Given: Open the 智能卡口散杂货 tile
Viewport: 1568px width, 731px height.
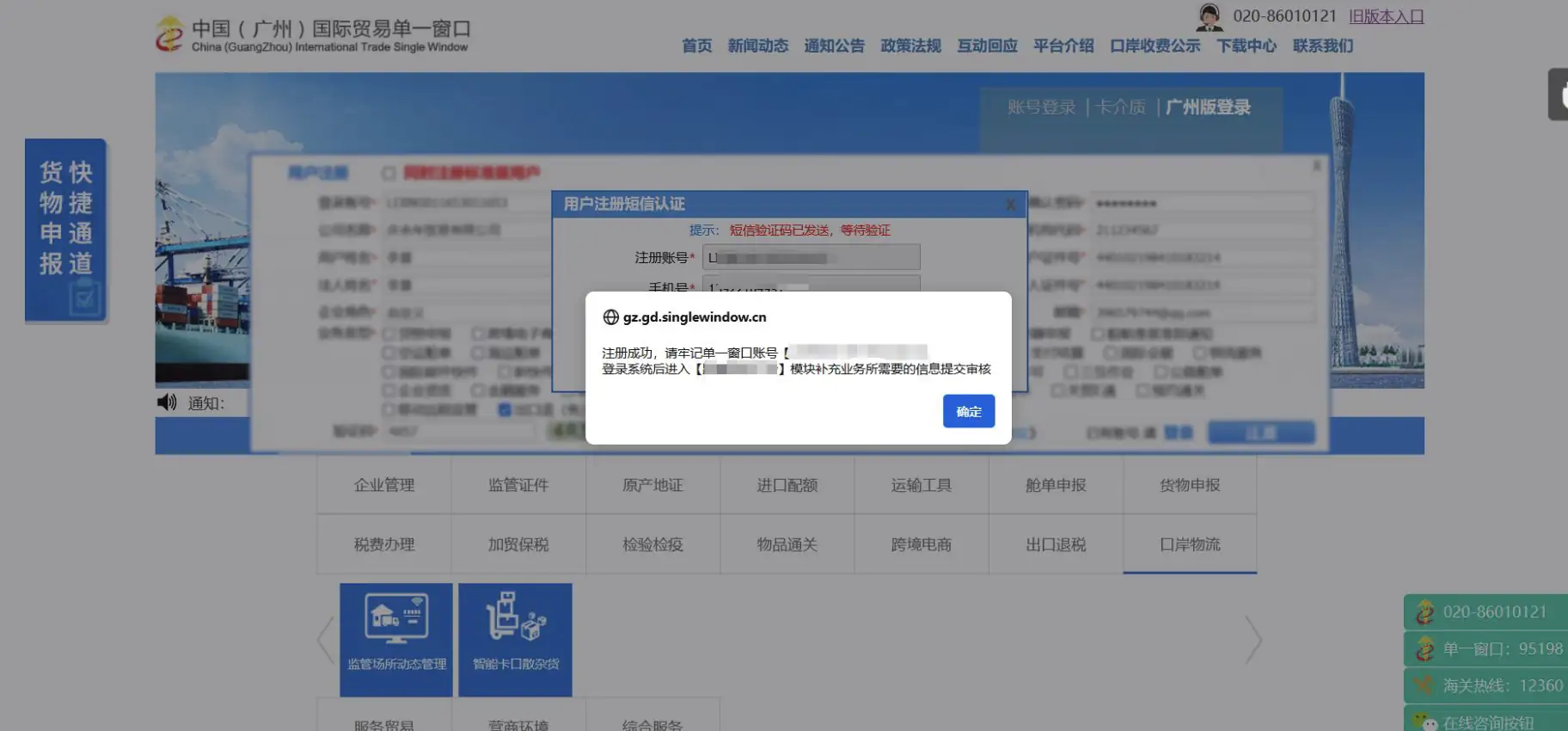Looking at the screenshot, I should click(x=515, y=640).
